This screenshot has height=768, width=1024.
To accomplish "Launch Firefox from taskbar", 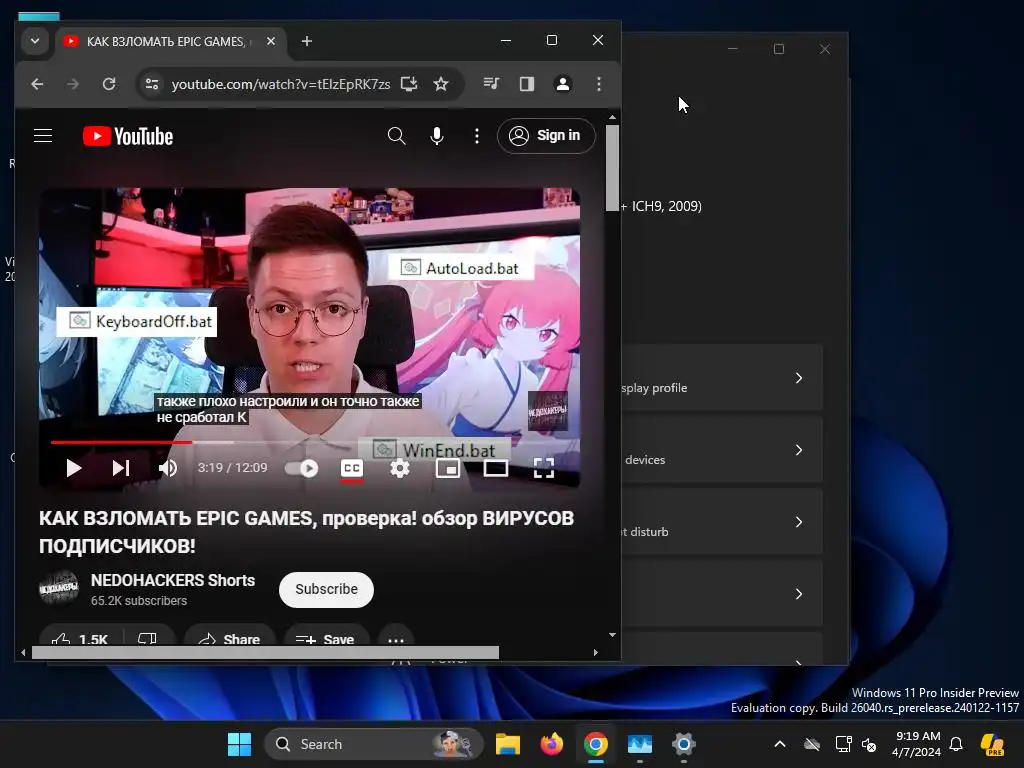I will [x=552, y=744].
